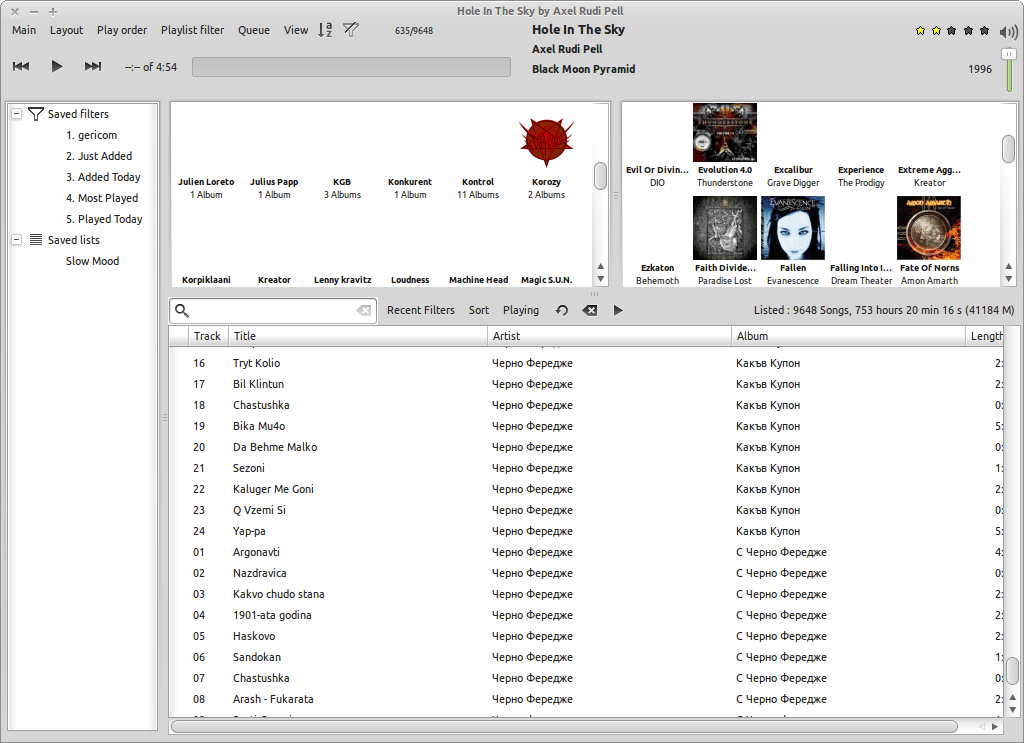This screenshot has height=743, width=1024.
Task: Select the Korozy artist picture
Action: (547, 141)
